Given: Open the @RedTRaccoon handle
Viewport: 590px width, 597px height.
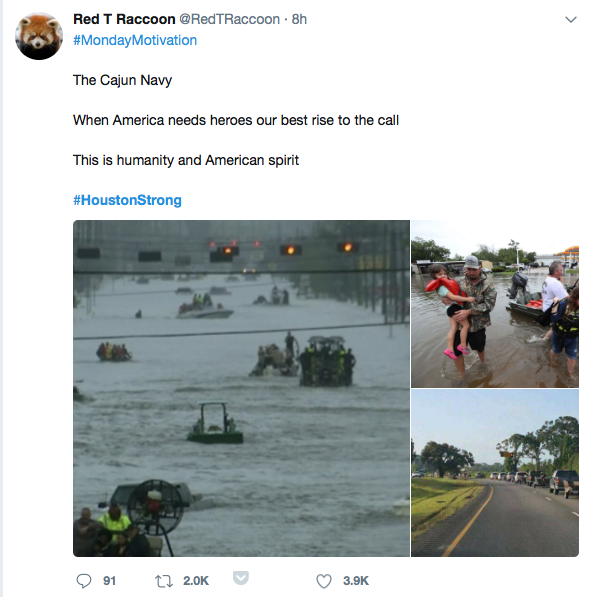Looking at the screenshot, I should 229,19.
